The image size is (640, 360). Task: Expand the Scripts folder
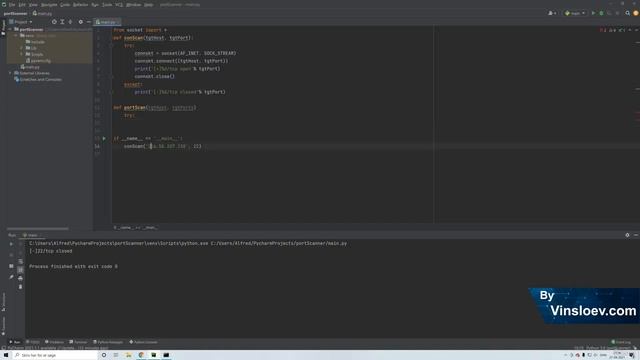point(22,54)
